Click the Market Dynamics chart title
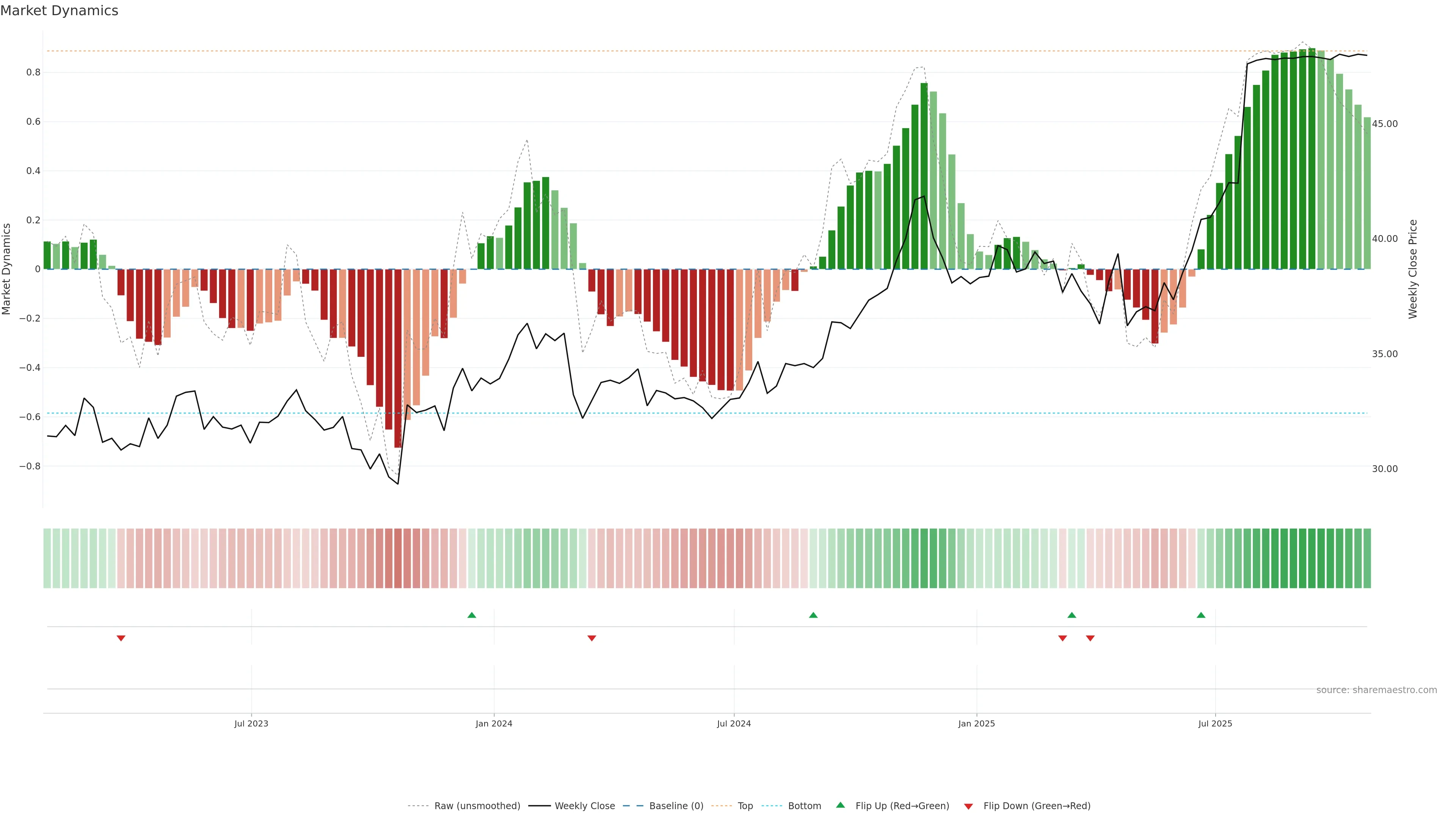The height and width of the screenshot is (819, 1456). (60, 11)
